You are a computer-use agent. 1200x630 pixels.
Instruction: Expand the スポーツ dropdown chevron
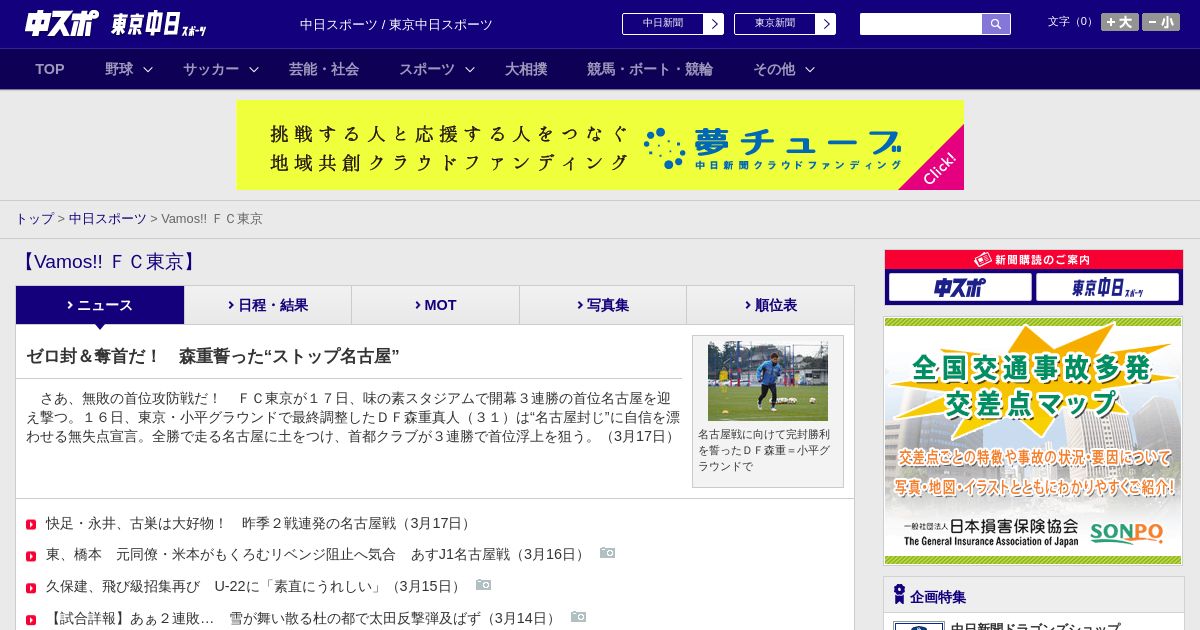tap(470, 69)
